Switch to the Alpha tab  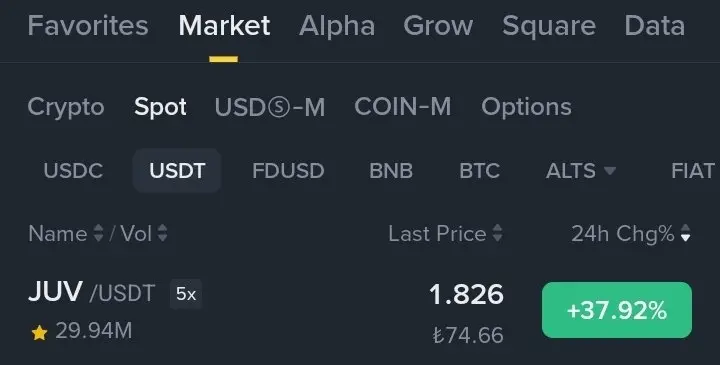pyautogui.click(x=337, y=25)
